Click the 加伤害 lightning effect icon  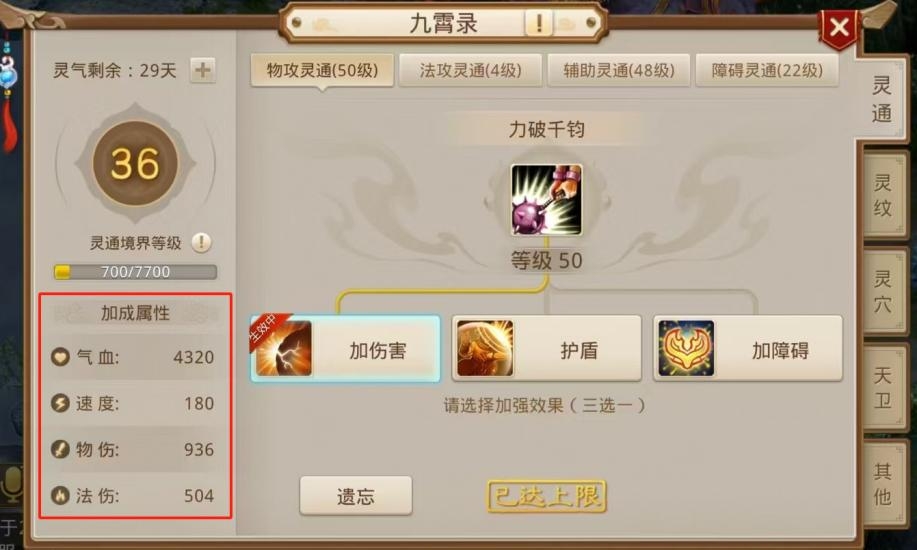[284, 349]
